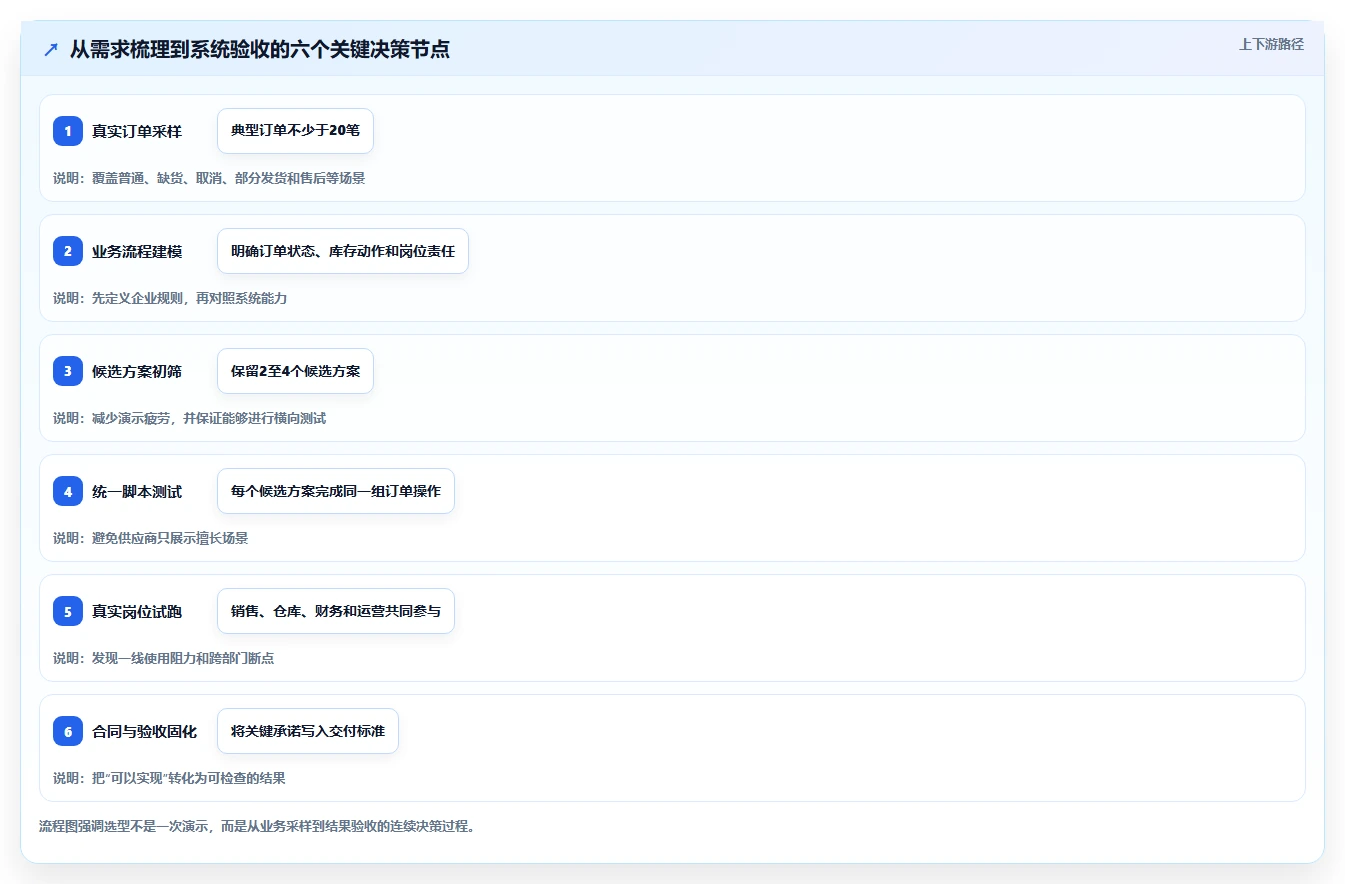
Task: Click the number 5 step badge
Action: click(68, 611)
